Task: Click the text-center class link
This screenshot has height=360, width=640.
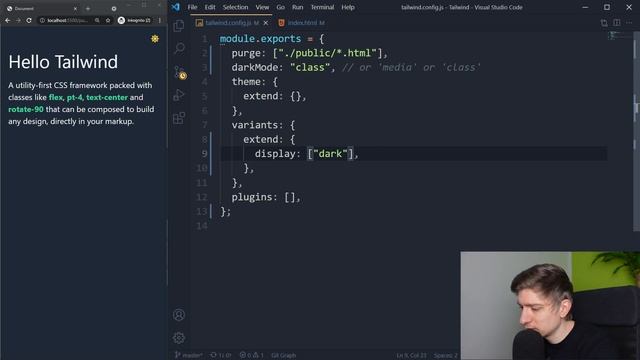Action: point(107,97)
